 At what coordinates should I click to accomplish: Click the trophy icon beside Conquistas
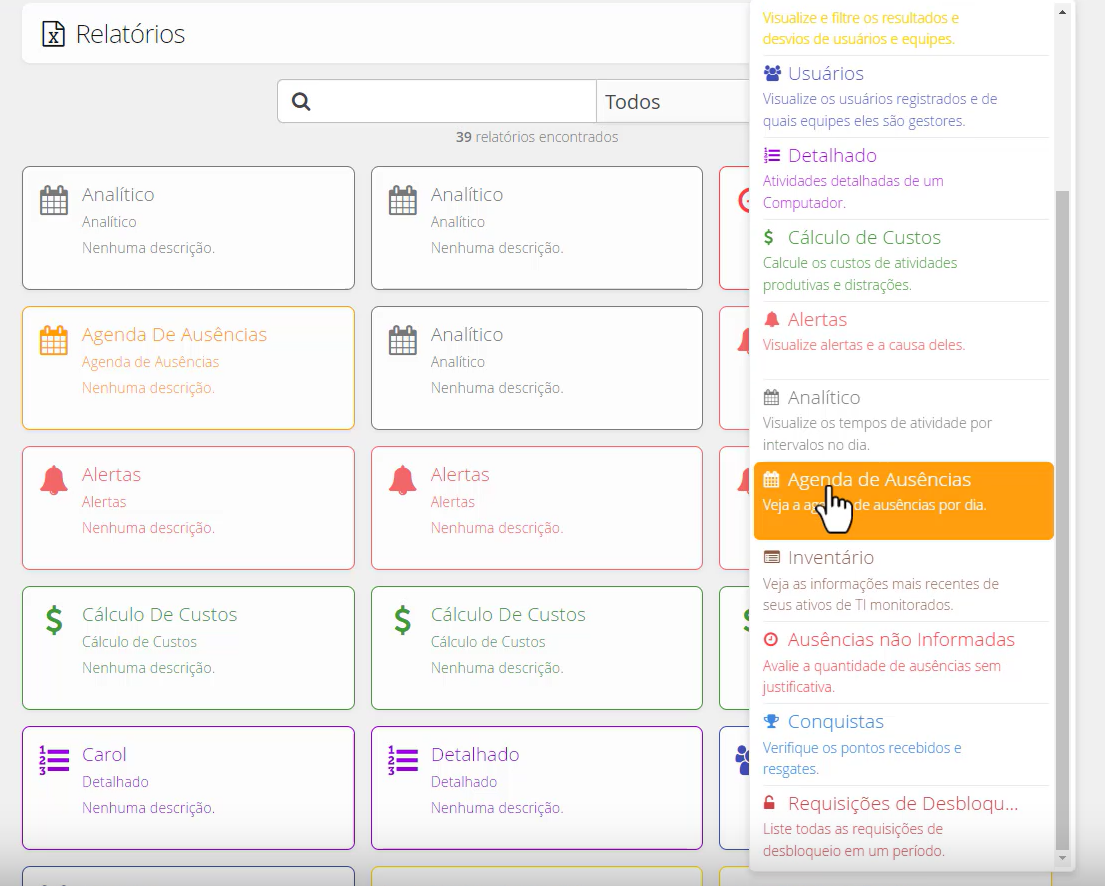coord(772,722)
